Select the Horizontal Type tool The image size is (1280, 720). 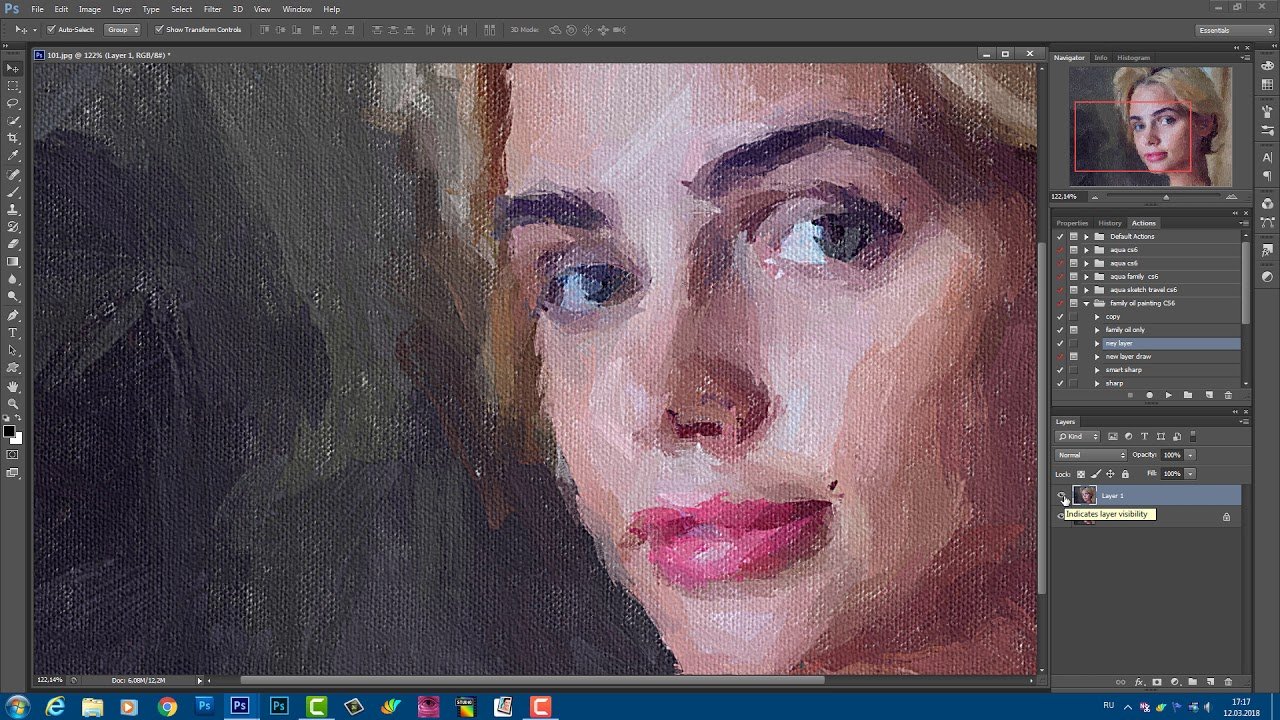tap(13, 333)
